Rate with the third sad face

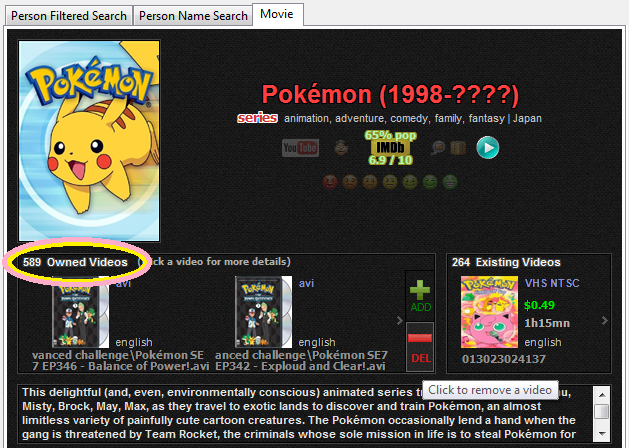pos(370,182)
